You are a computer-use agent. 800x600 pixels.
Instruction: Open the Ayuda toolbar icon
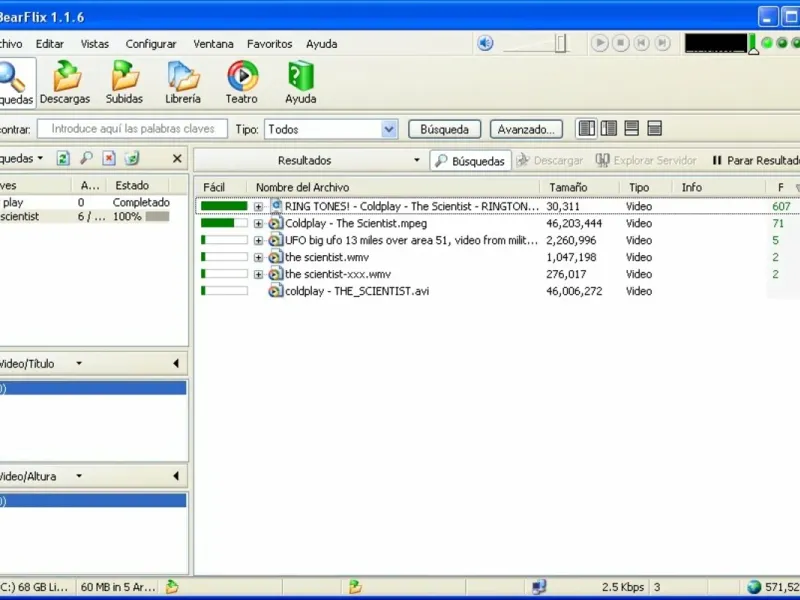[301, 83]
